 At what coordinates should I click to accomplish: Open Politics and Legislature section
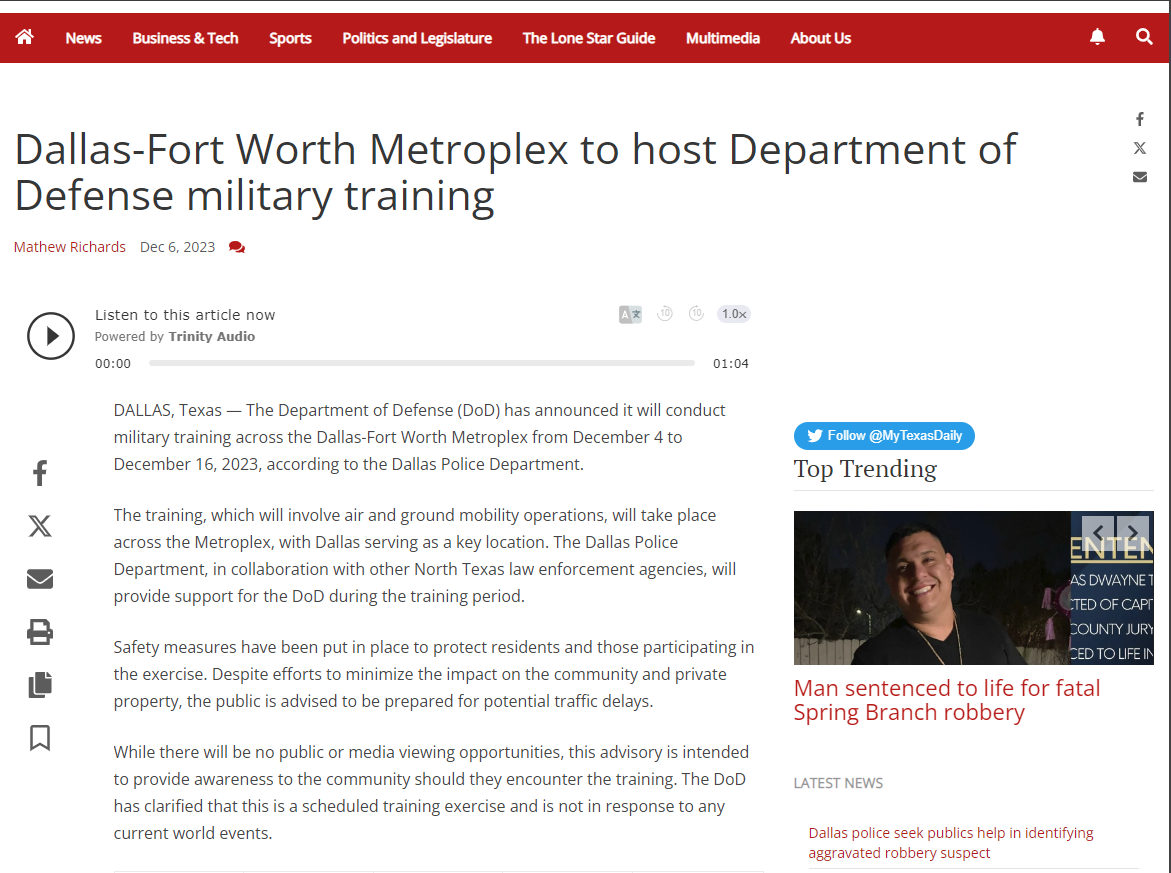417,38
